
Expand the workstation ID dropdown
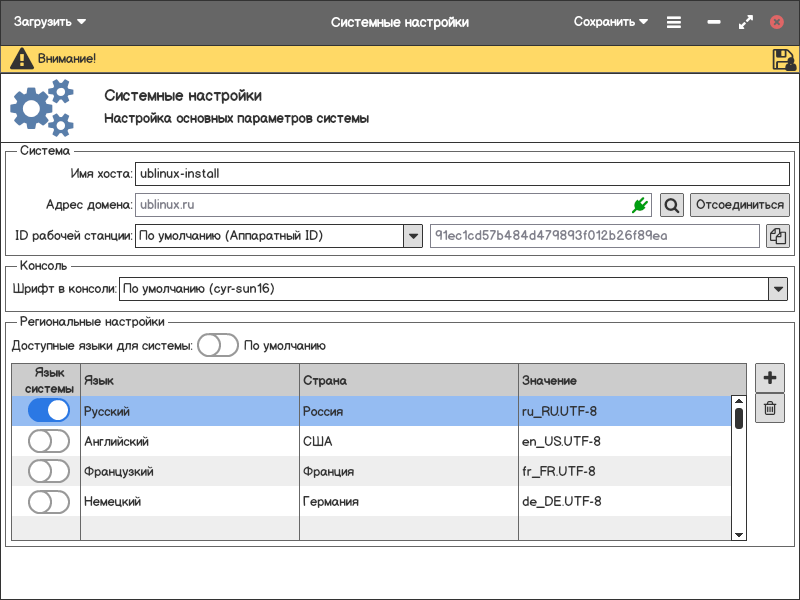[x=413, y=236]
